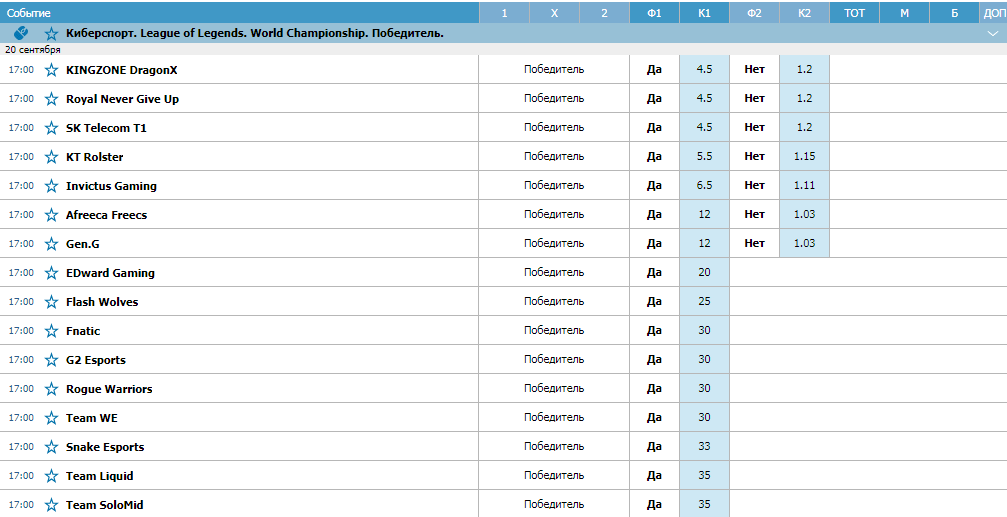Viewport: 1007px width, 517px height.
Task: Click the Нет label in KT Rolster row
Action: (x=755, y=156)
